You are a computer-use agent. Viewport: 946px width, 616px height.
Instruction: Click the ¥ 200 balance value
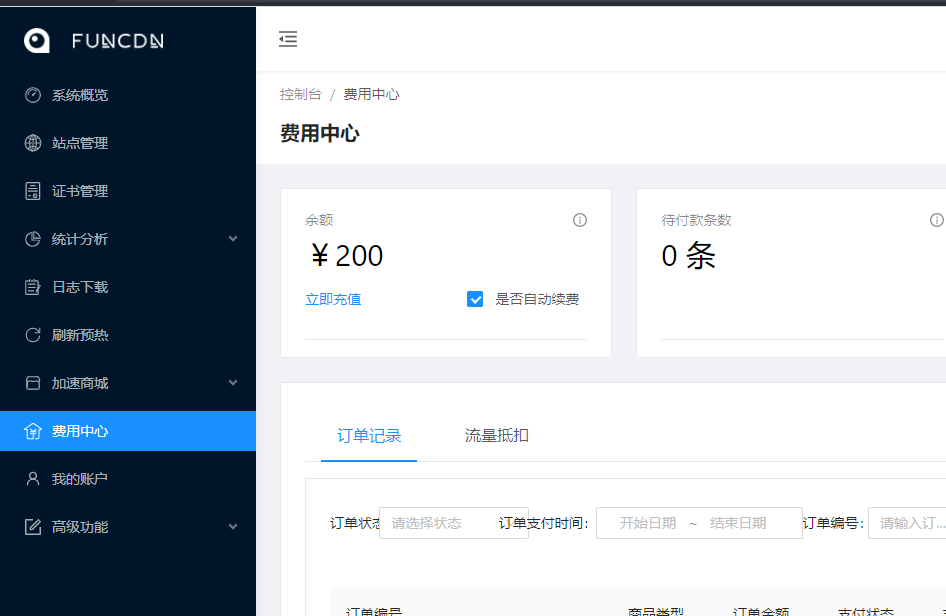click(346, 256)
